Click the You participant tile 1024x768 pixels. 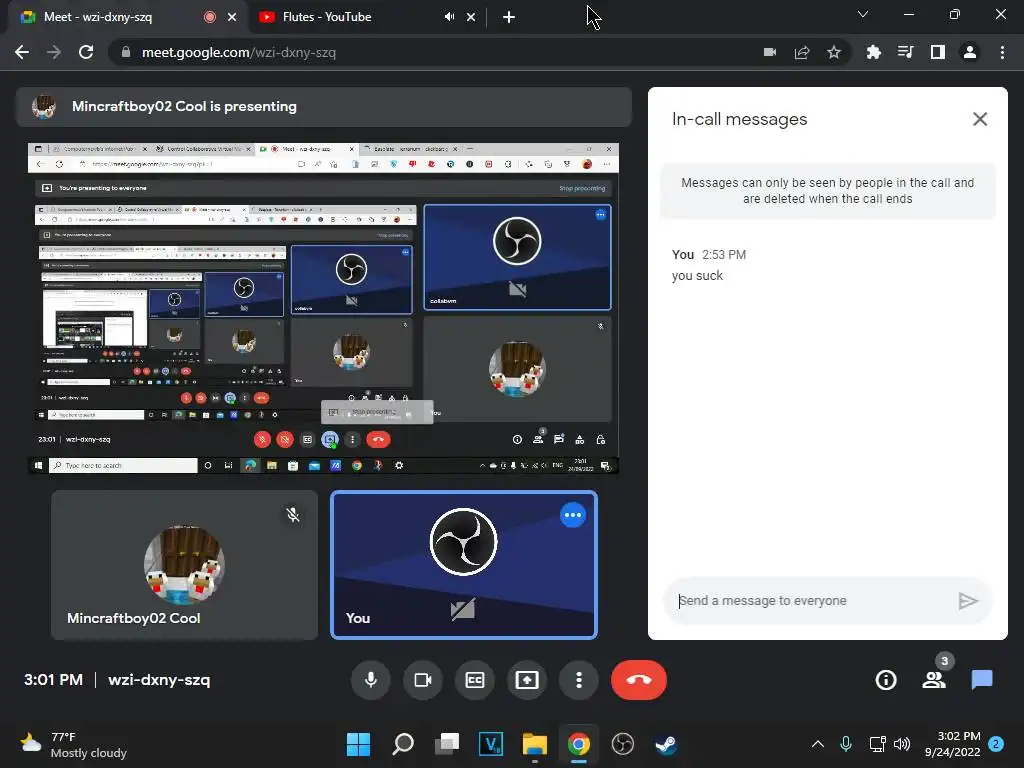464,565
